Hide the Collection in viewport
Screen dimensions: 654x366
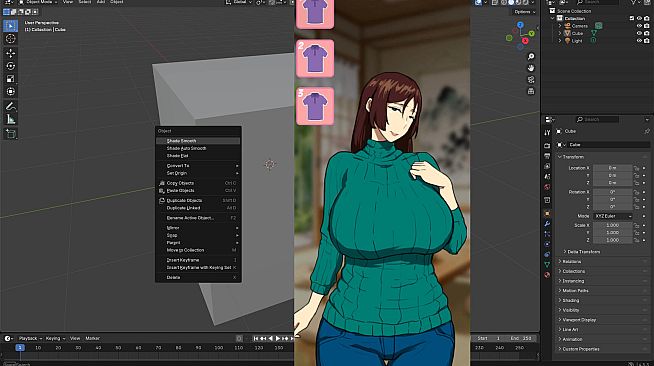639,18
